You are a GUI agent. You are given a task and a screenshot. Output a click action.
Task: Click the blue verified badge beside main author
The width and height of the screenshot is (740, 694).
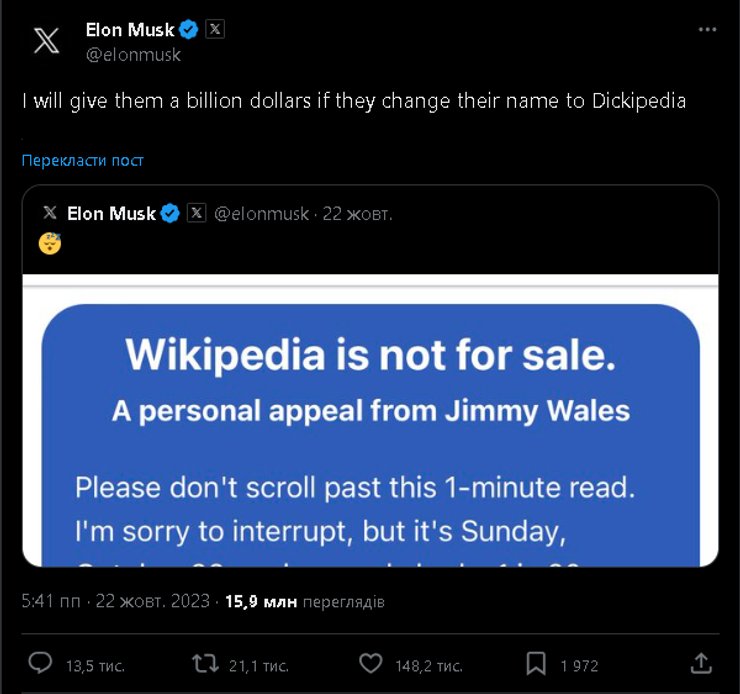click(188, 30)
